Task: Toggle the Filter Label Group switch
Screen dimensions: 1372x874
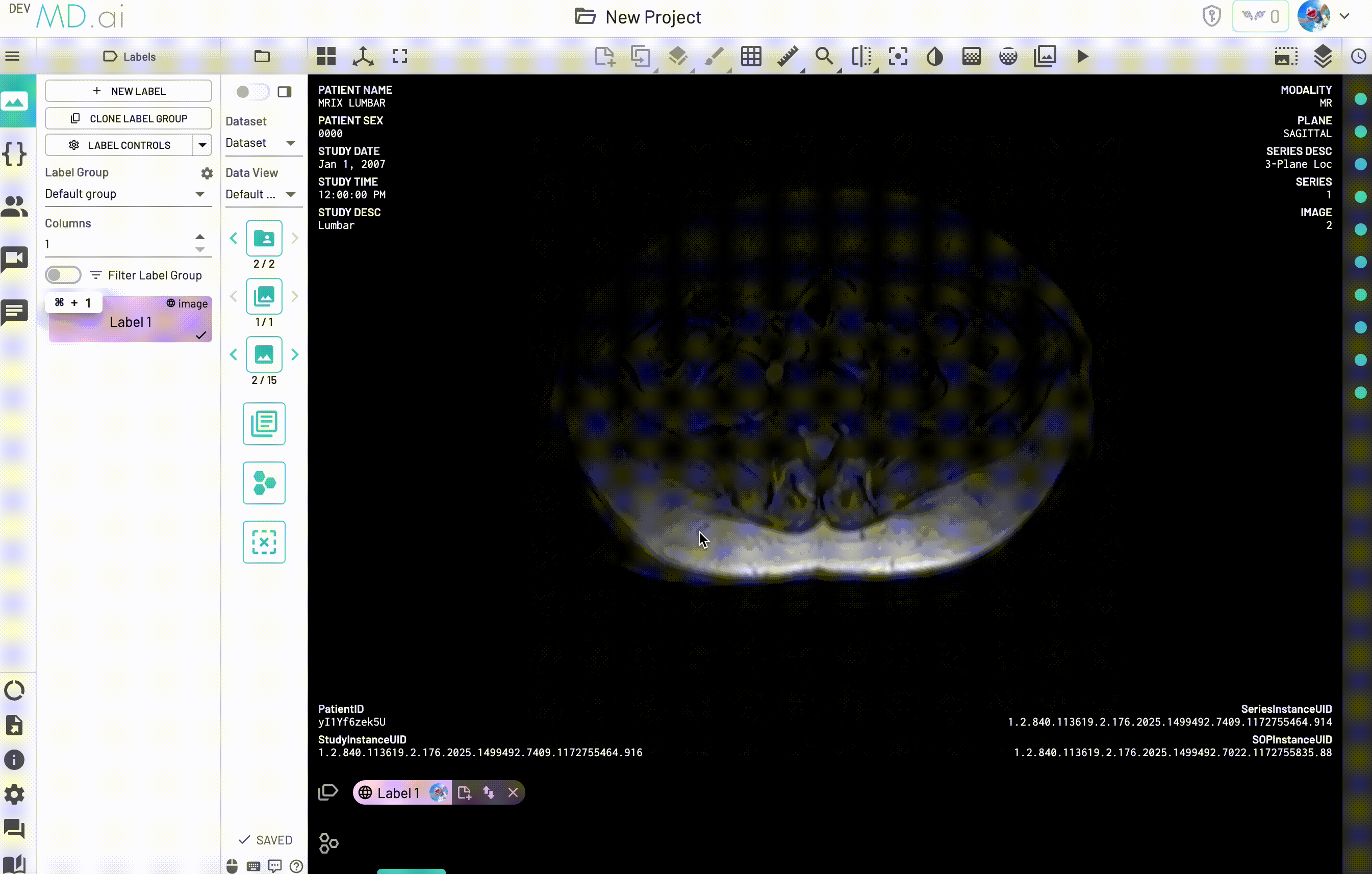Action: (63, 275)
